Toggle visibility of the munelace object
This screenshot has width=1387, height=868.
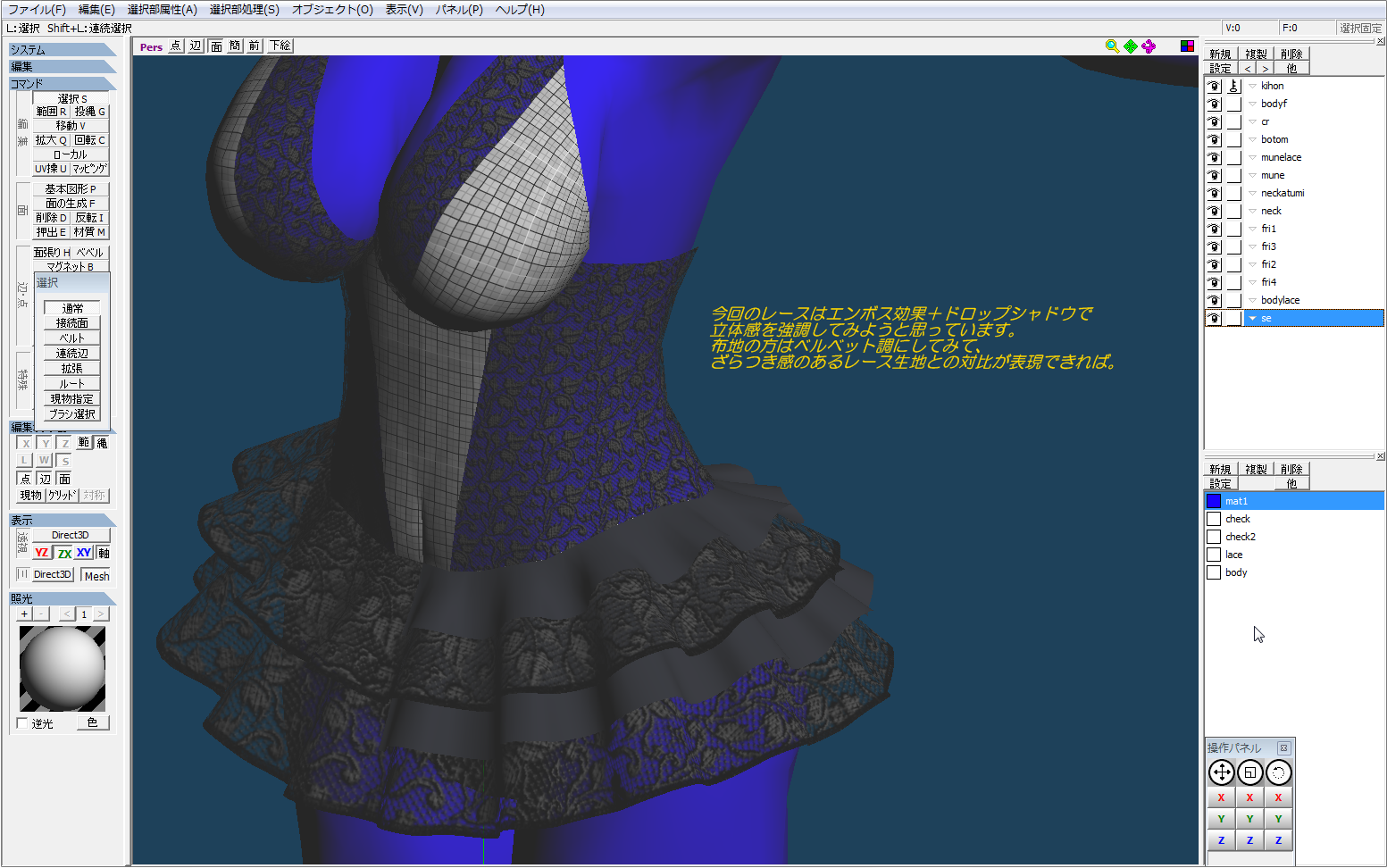point(1214,158)
